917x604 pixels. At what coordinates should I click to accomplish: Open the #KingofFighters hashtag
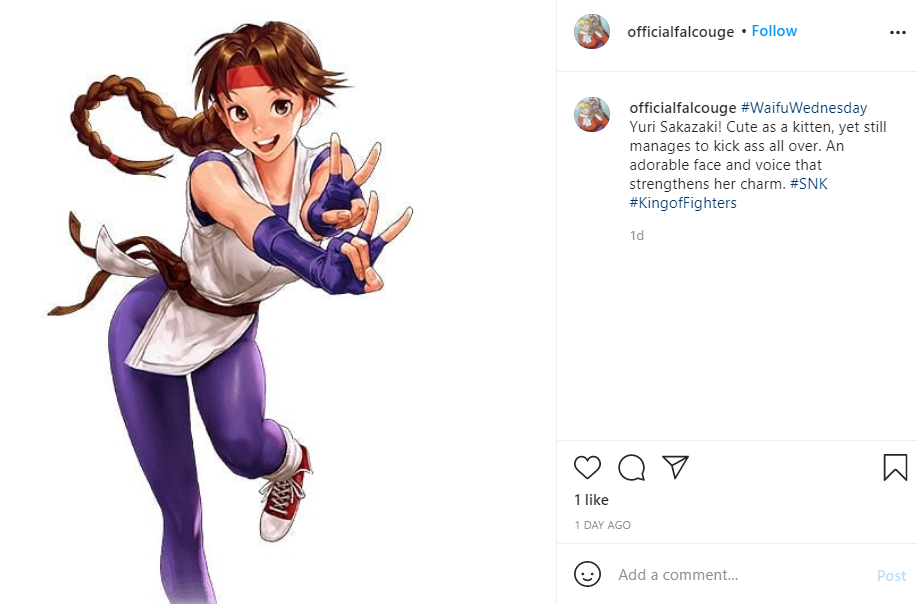[683, 203]
